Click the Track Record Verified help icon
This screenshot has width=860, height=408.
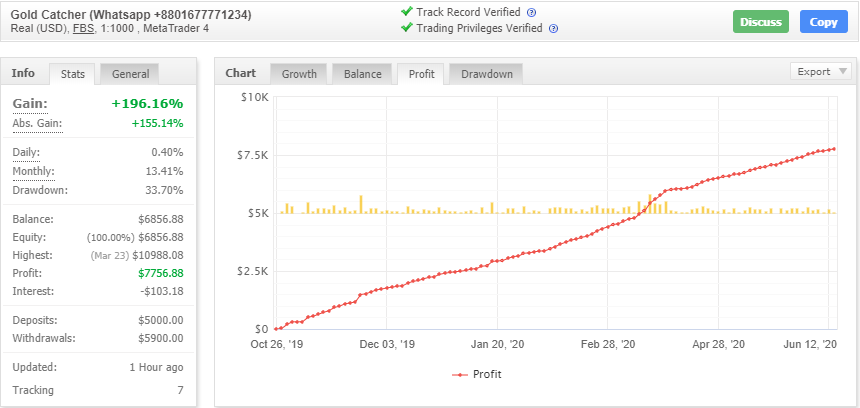click(531, 13)
